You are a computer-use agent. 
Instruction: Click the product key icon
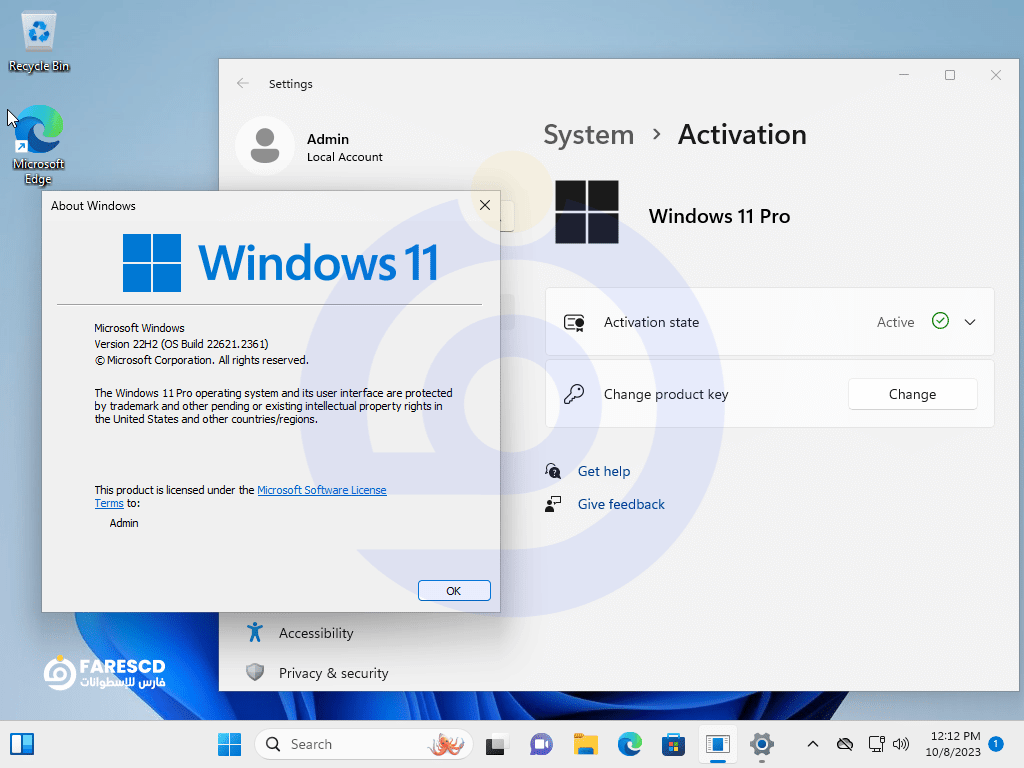coord(574,394)
